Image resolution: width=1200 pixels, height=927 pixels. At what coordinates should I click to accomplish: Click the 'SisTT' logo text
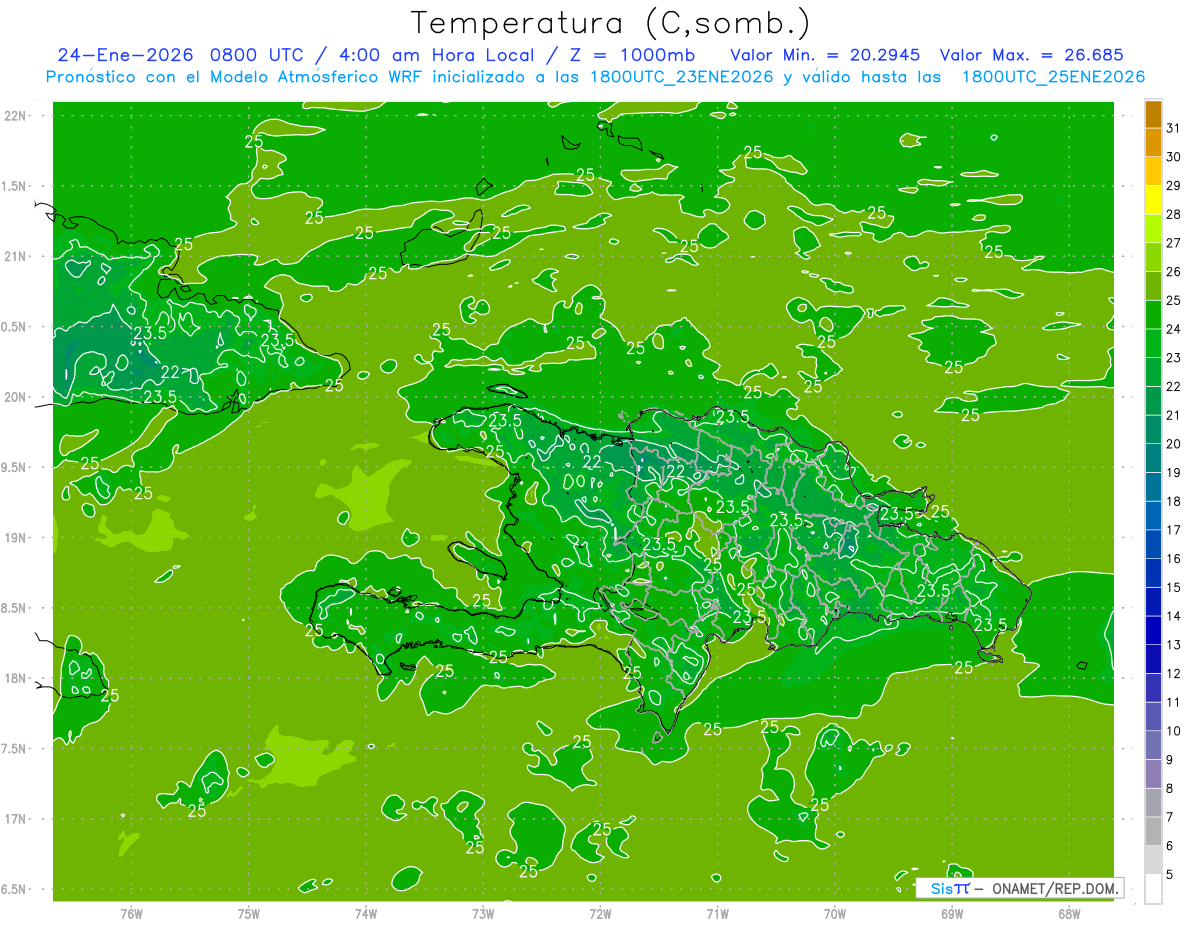949,888
